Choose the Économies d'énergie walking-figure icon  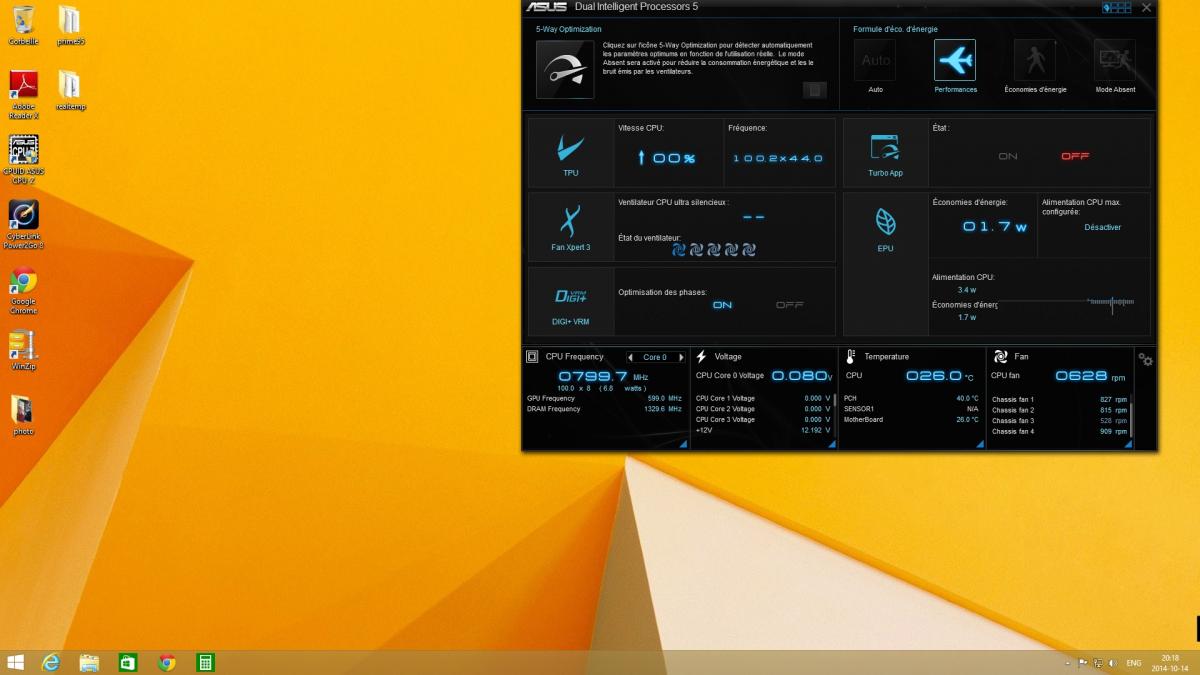(1035, 60)
